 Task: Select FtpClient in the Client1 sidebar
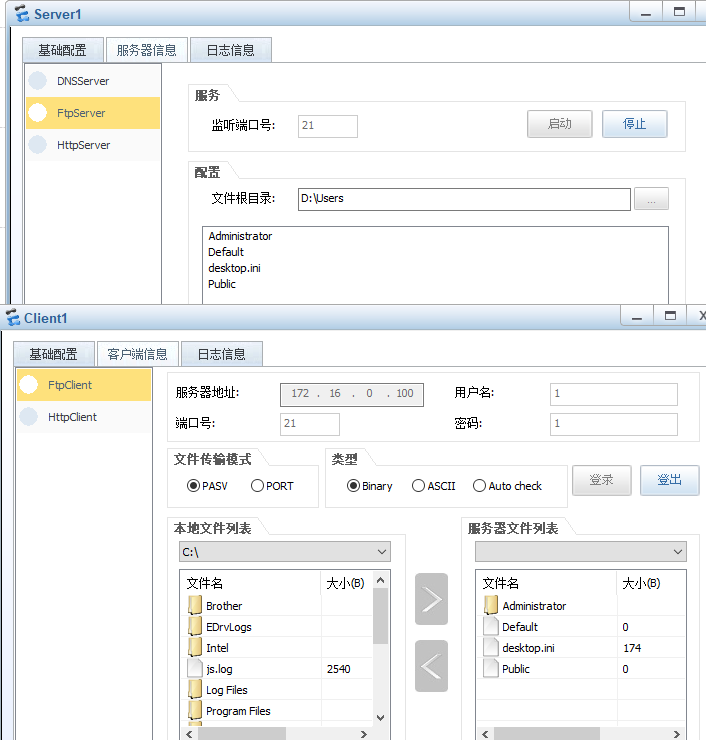point(84,385)
